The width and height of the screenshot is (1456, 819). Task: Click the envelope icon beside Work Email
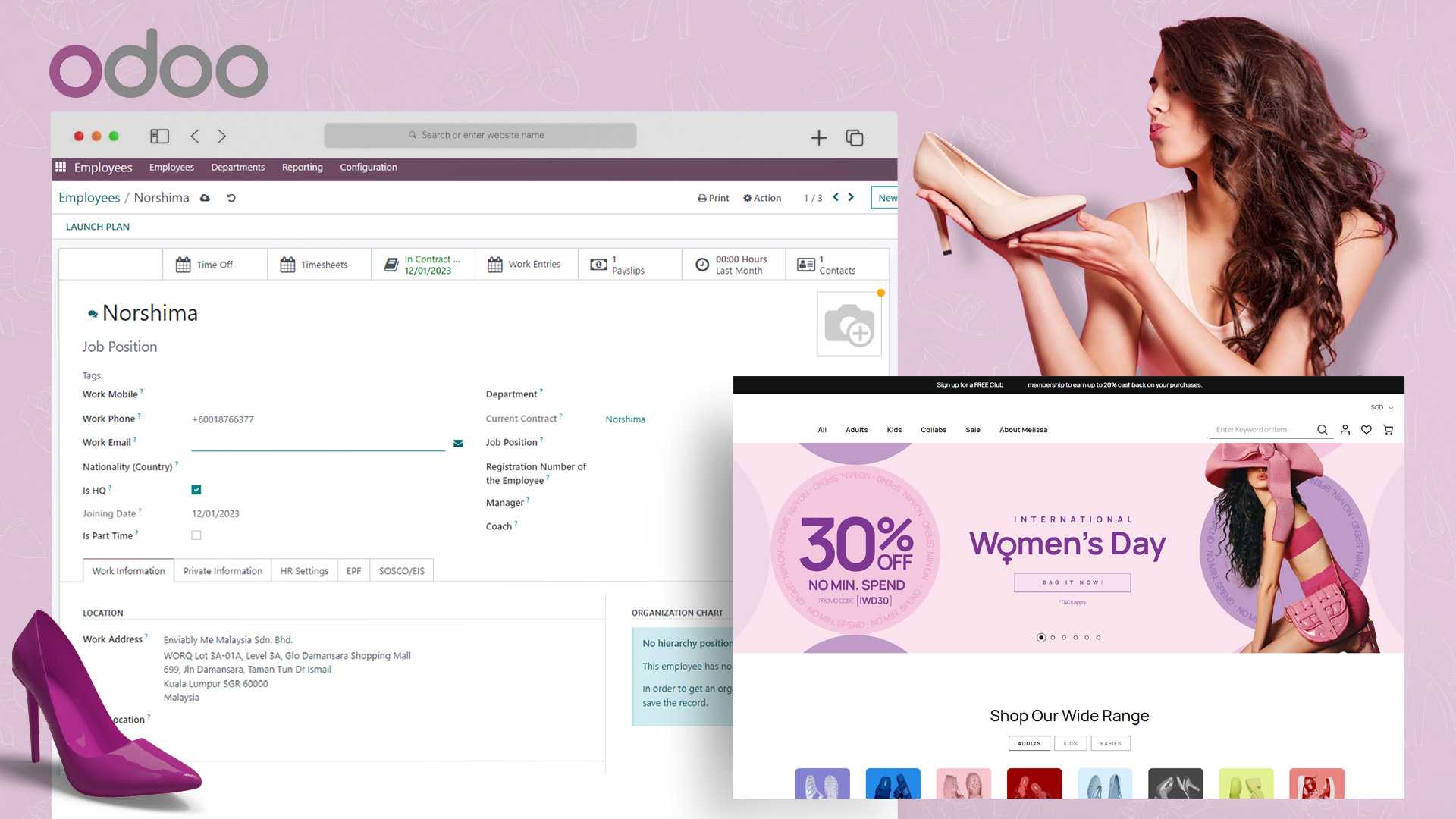click(x=457, y=443)
